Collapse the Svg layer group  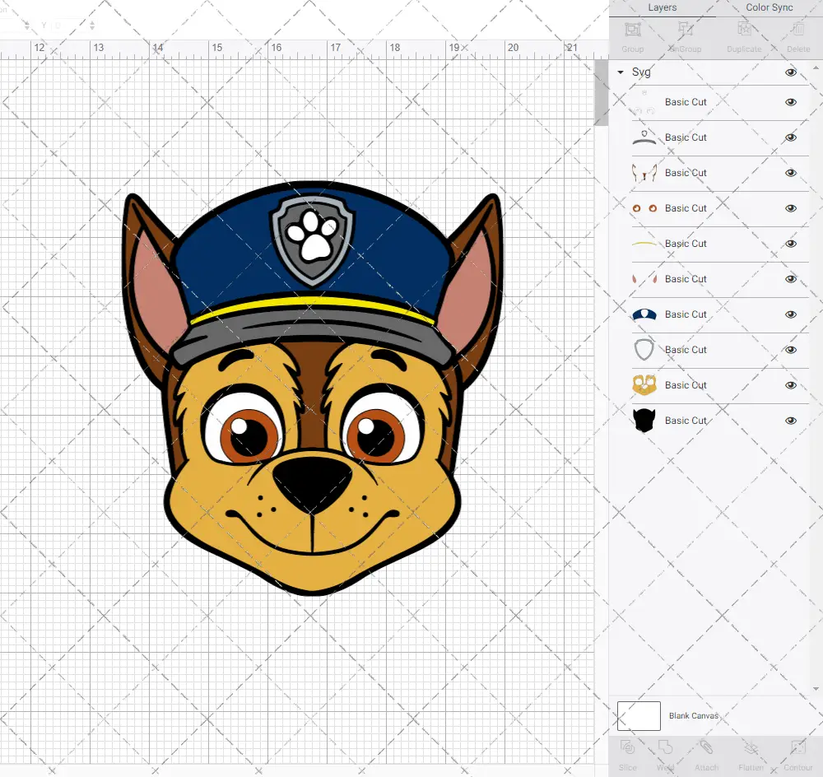tap(622, 72)
